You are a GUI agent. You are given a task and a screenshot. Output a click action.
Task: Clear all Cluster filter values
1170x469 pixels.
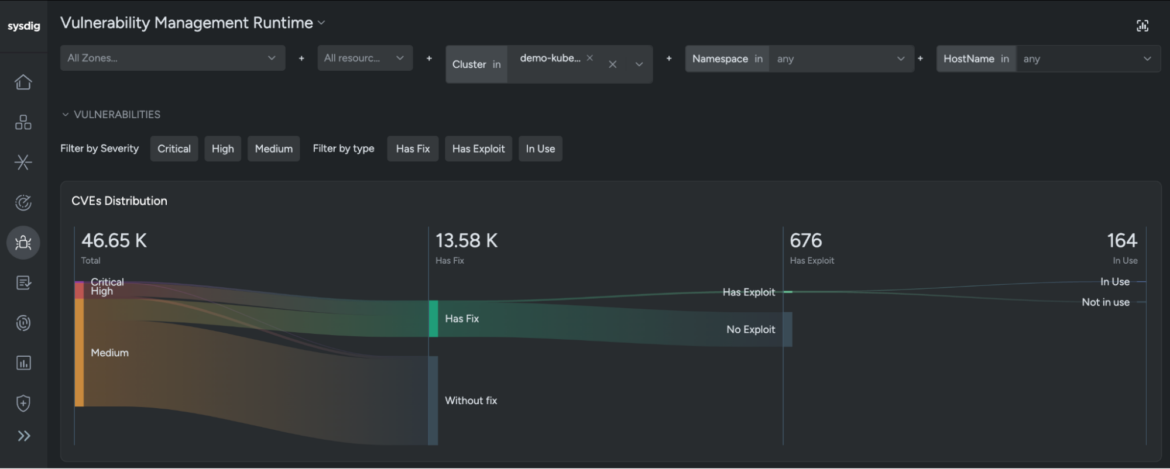tap(613, 64)
